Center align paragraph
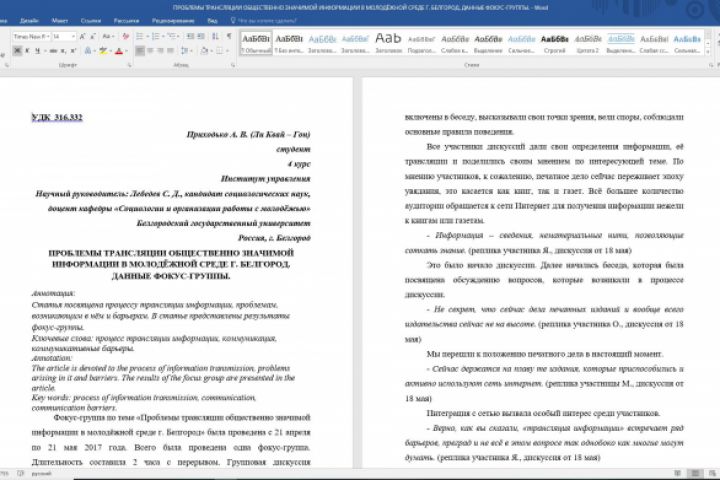 [x=150, y=51]
